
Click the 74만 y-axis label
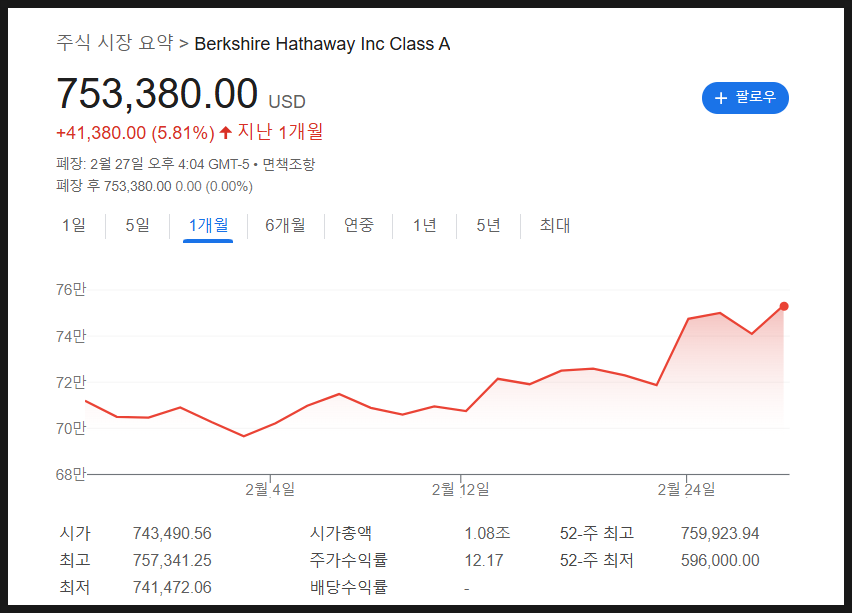(71, 336)
